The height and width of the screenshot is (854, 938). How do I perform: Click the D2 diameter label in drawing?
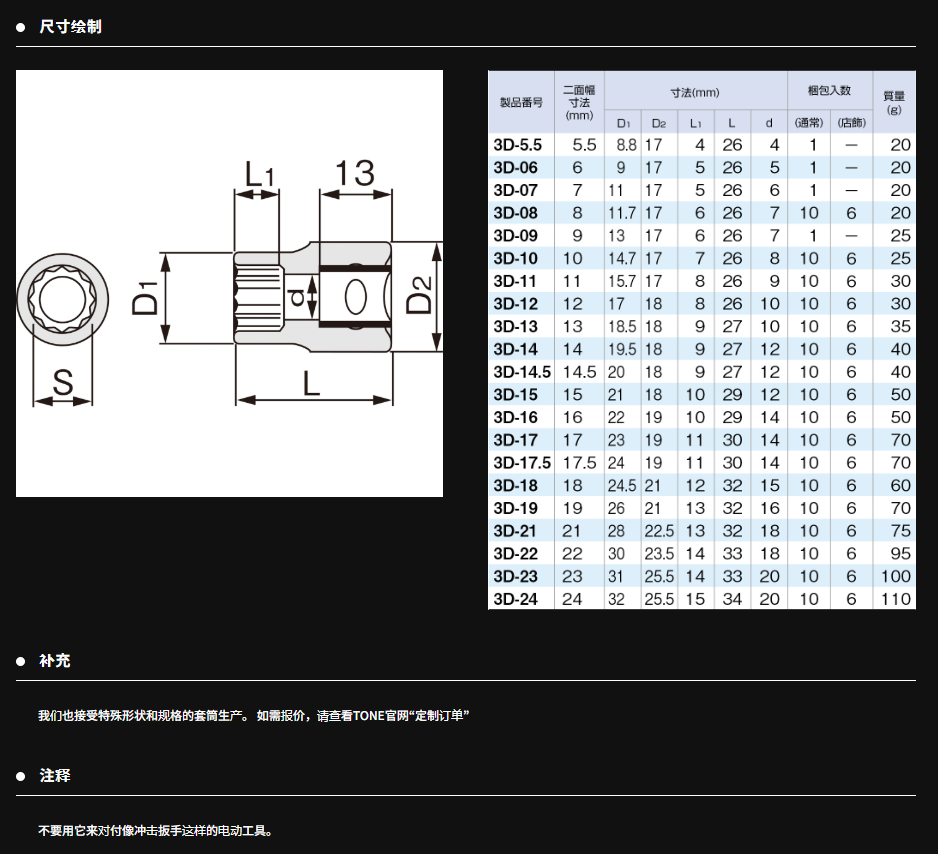pyautogui.click(x=420, y=297)
